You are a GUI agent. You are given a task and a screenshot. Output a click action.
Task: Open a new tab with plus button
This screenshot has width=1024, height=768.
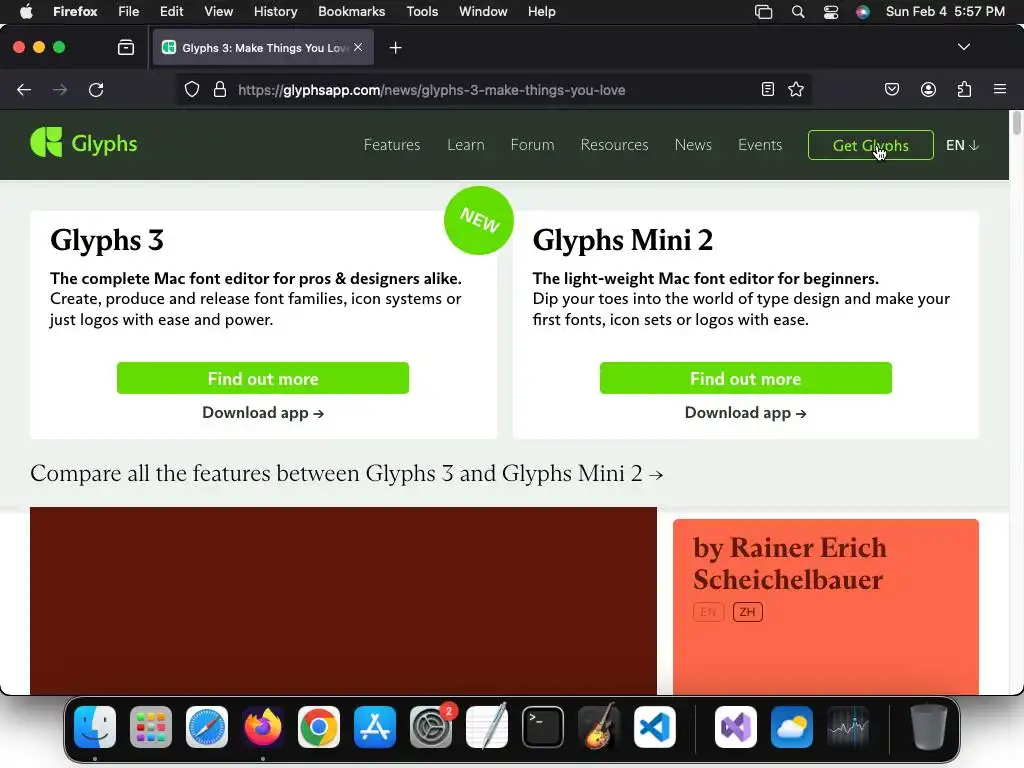pos(395,48)
